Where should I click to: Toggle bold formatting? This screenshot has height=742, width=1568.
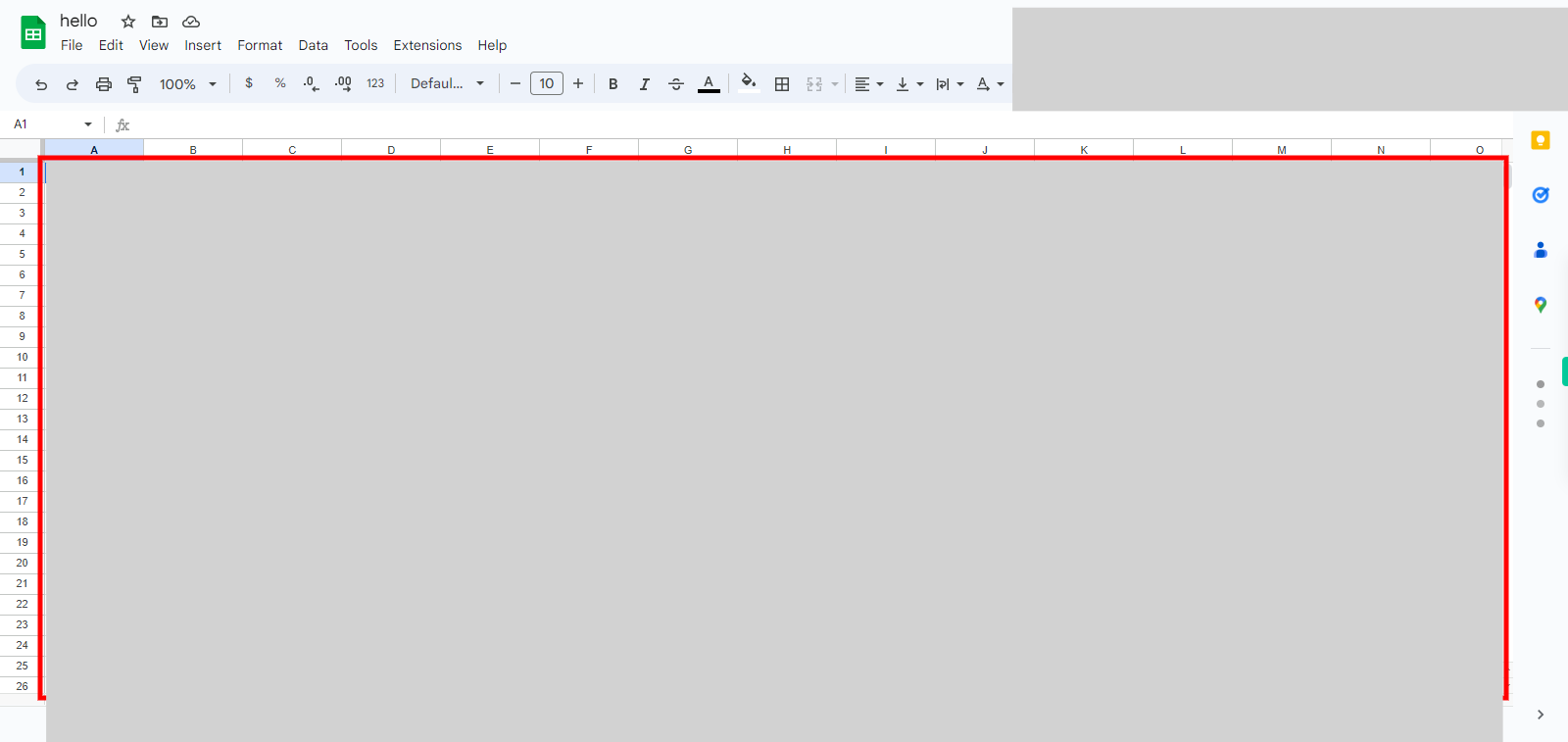(x=613, y=84)
